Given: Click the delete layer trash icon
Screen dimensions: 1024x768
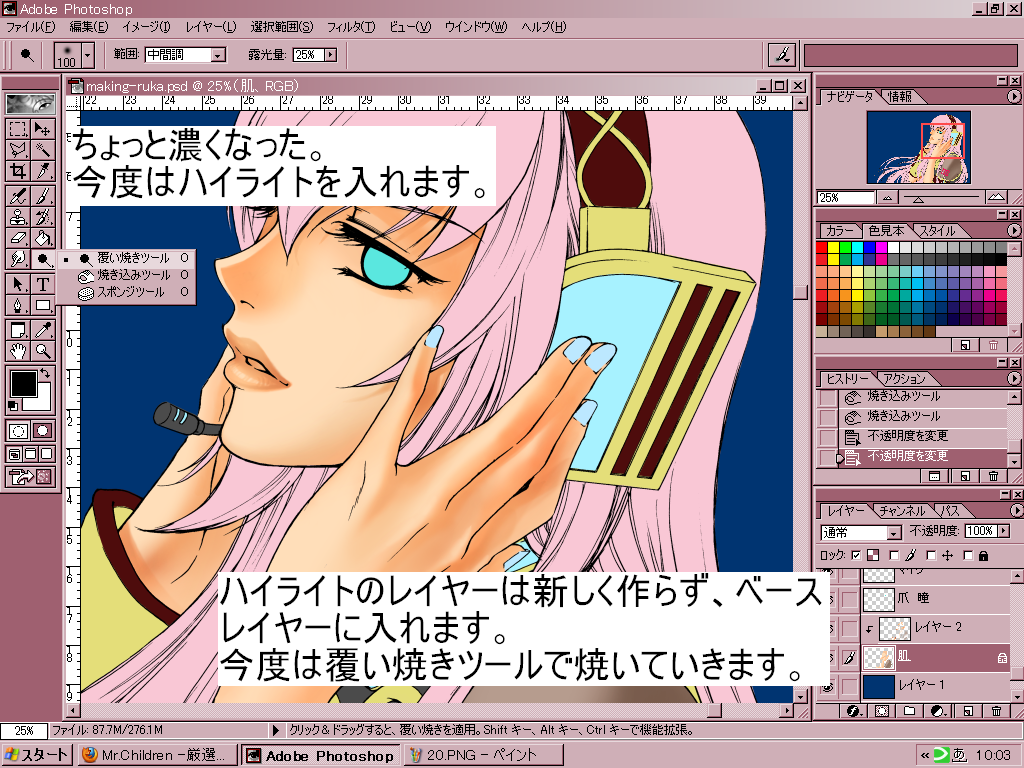Looking at the screenshot, I should 996,712.
